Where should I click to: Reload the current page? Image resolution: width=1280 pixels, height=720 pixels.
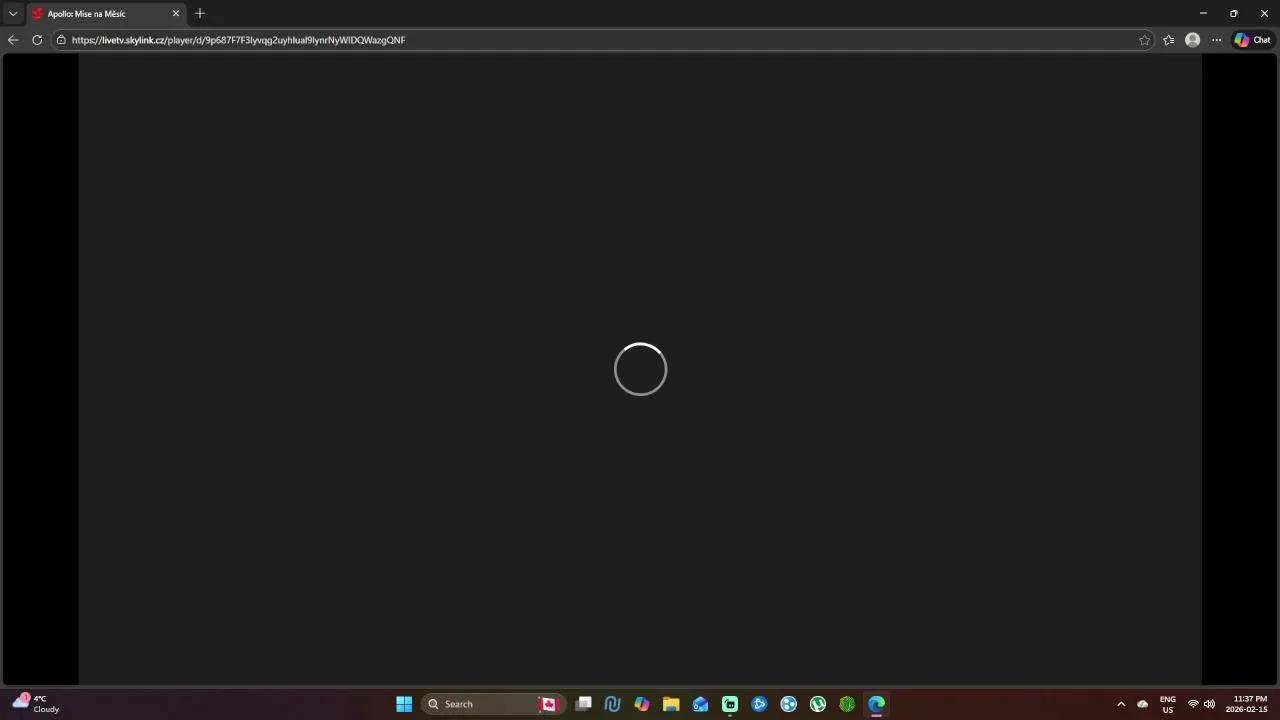click(36, 40)
